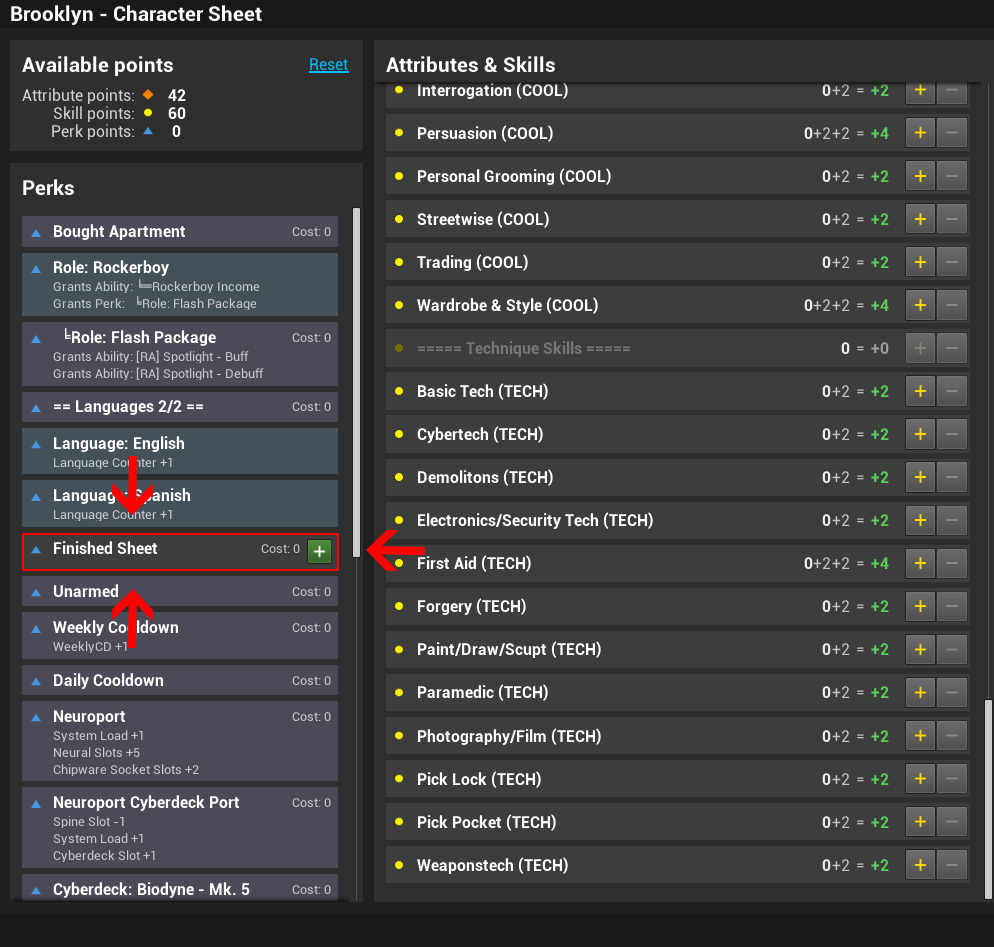Increase Pick Lock (TECH) skill
Image resolution: width=994 pixels, height=947 pixels.
tap(920, 779)
